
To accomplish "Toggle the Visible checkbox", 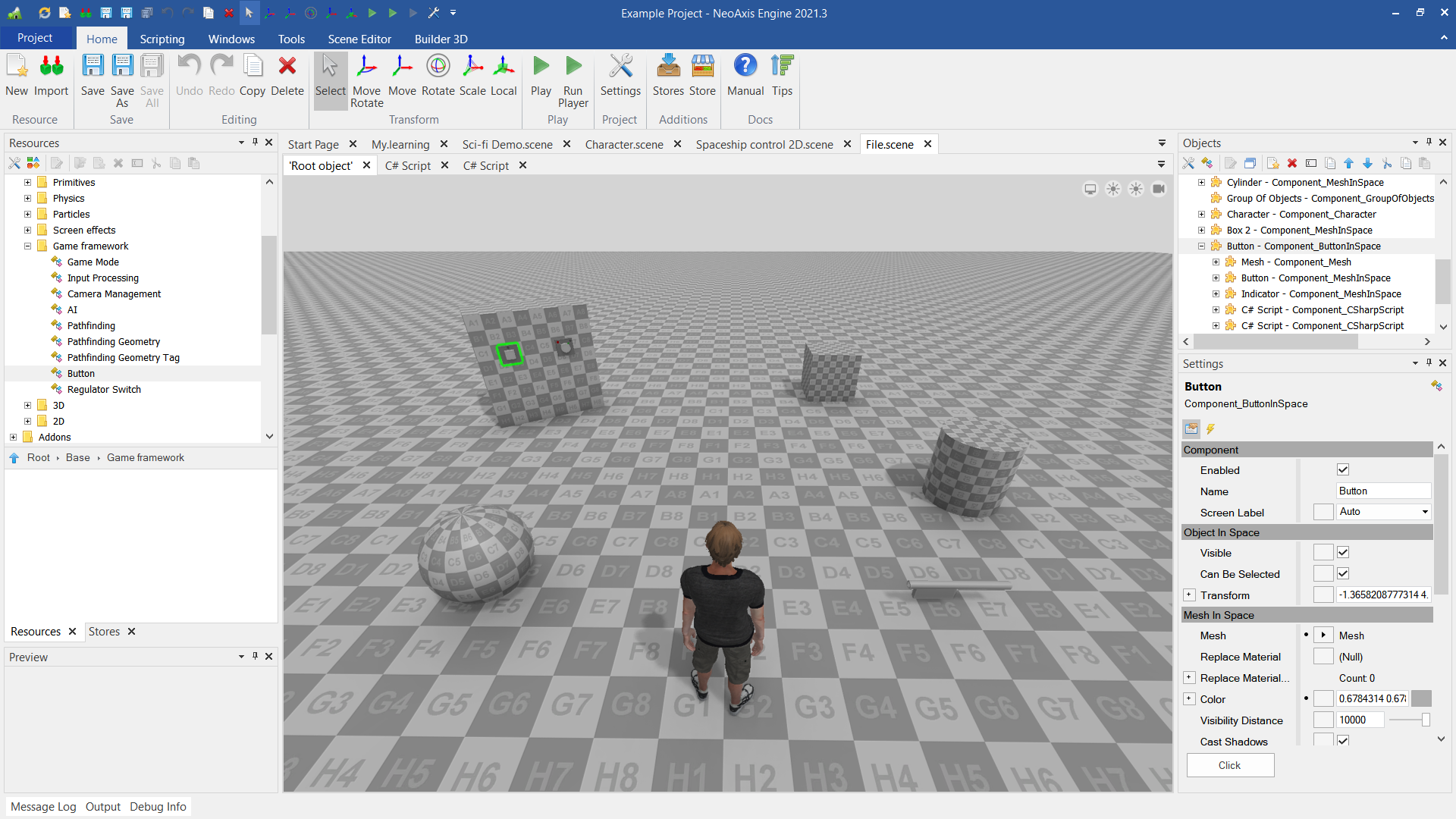I will [1343, 553].
